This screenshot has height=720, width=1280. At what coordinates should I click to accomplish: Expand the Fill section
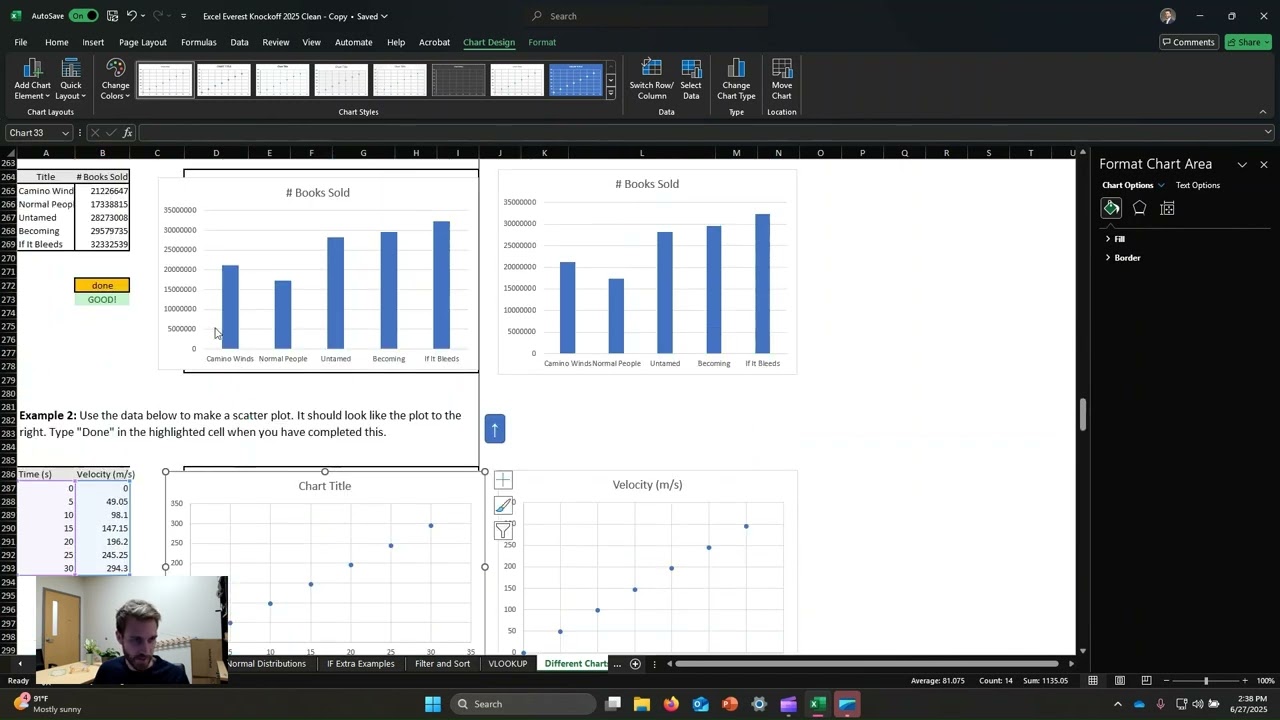point(1114,239)
